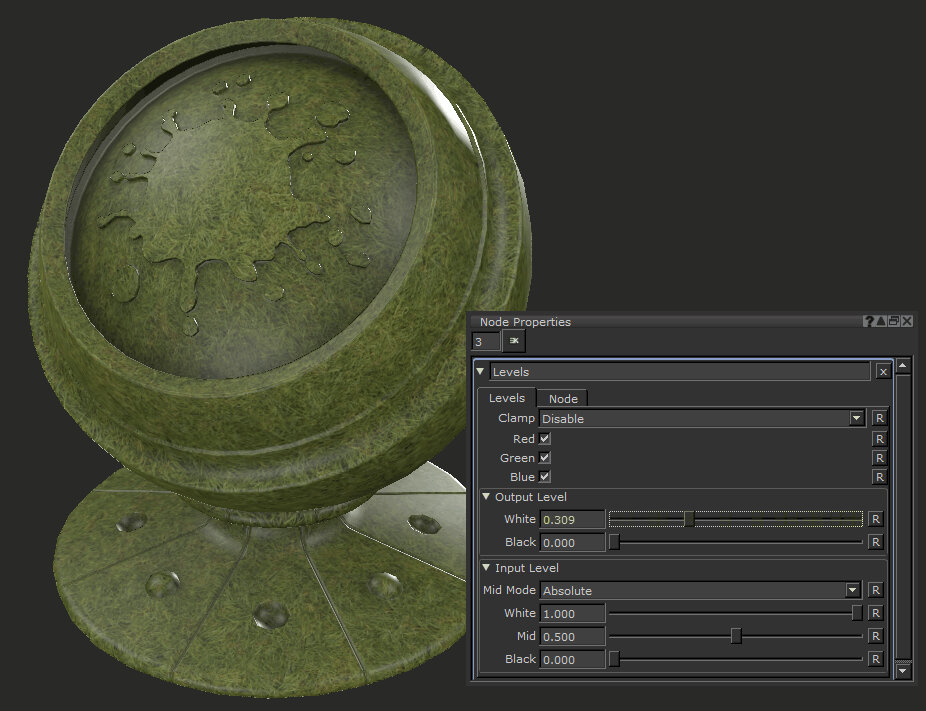The image size is (926, 711).
Task: Reset the Clamp setting with its R button
Action: point(878,418)
